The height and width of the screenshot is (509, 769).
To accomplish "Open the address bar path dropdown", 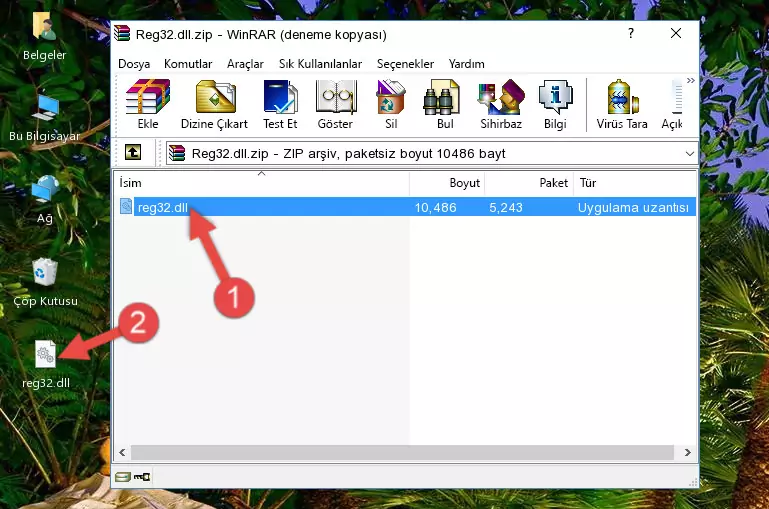I will [690, 153].
